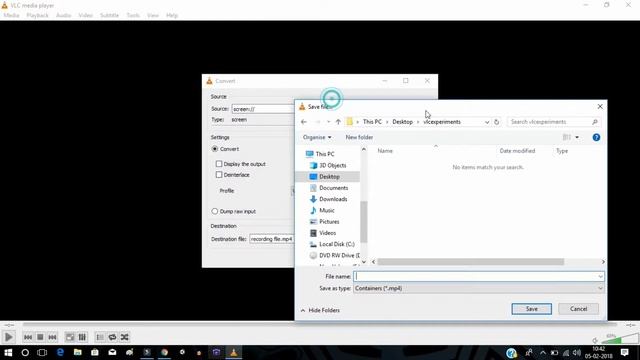640x360 pixels.
Task: Open the Save dialog help icon
Action: 596,138
